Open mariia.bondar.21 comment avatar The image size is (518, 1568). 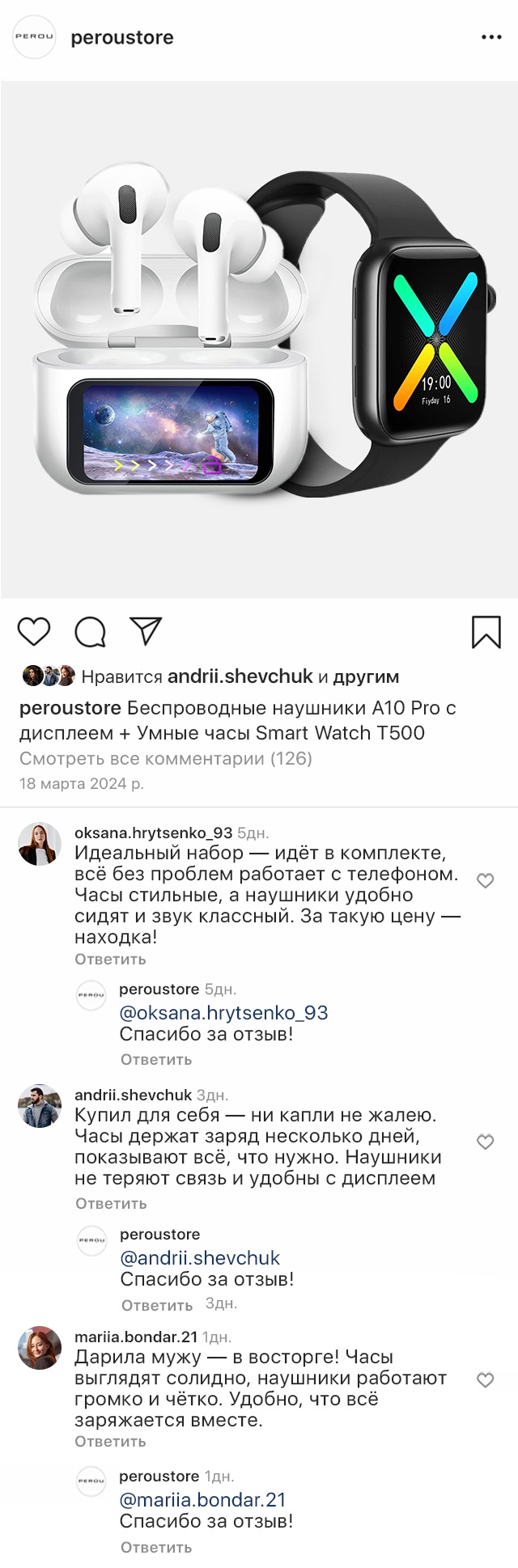[x=40, y=1348]
